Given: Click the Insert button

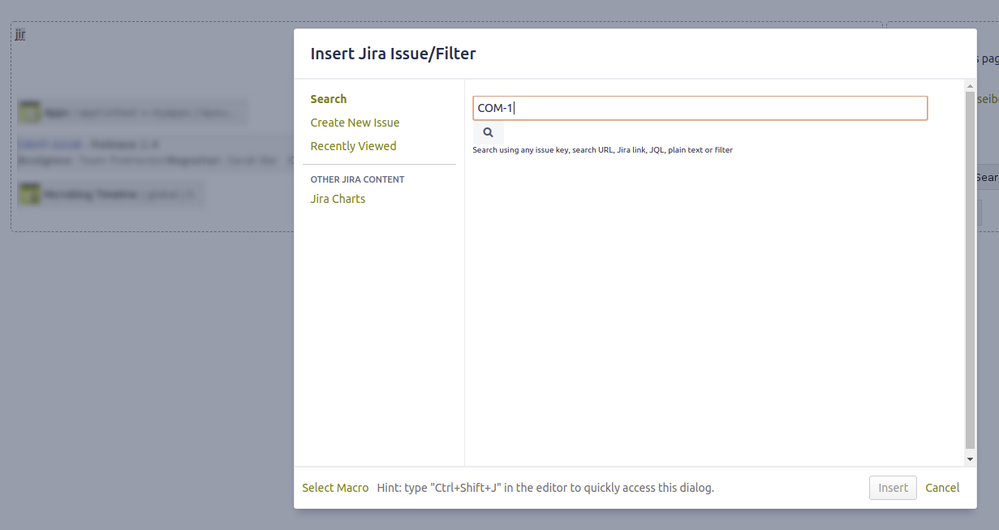Looking at the screenshot, I should [893, 488].
